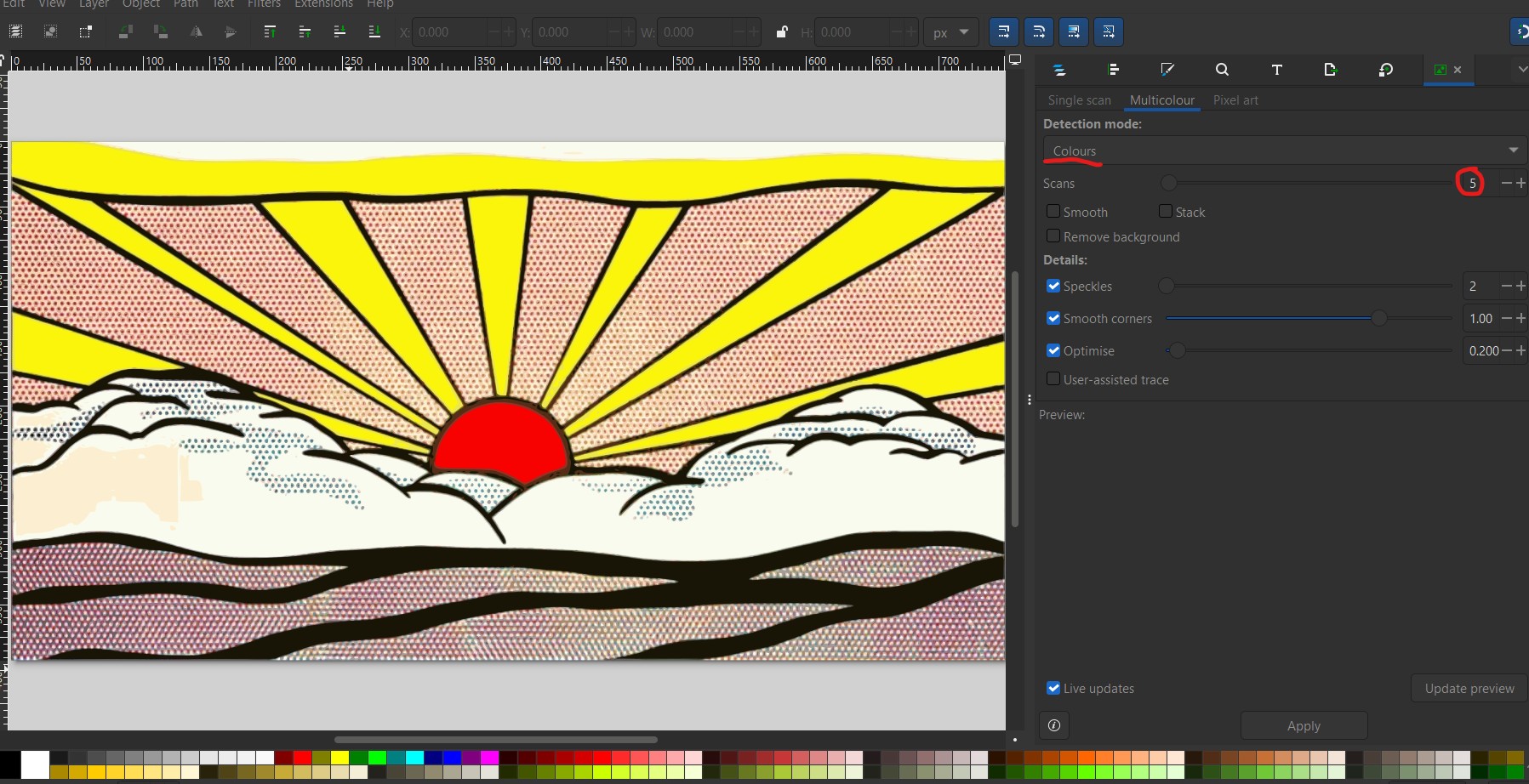Screen dimensions: 1529x784
Task: Click the display monitor icon above scrollbar
Action: [x=1015, y=60]
